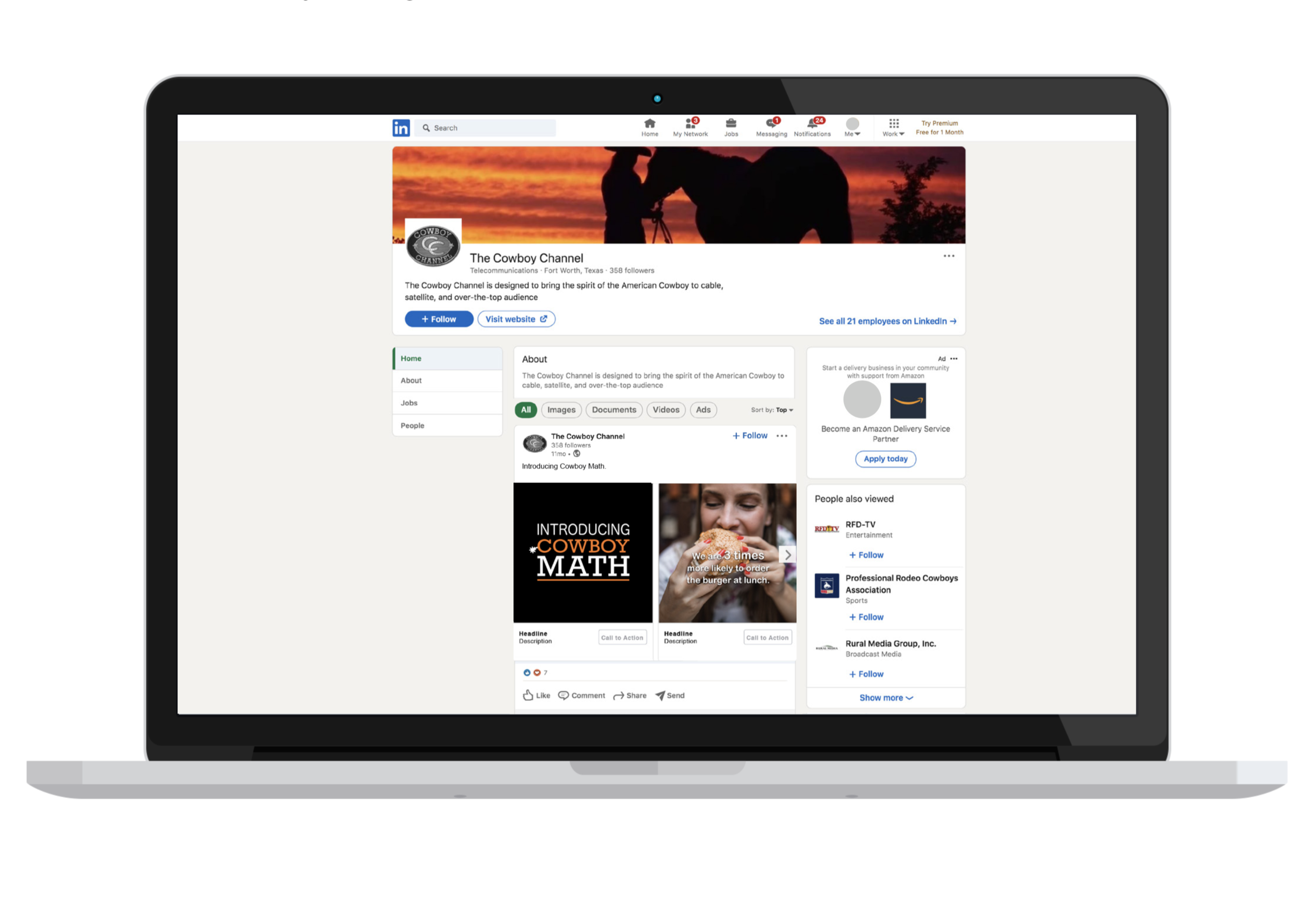1316x905 pixels.
Task: Filter posts by Videos
Action: (x=666, y=410)
